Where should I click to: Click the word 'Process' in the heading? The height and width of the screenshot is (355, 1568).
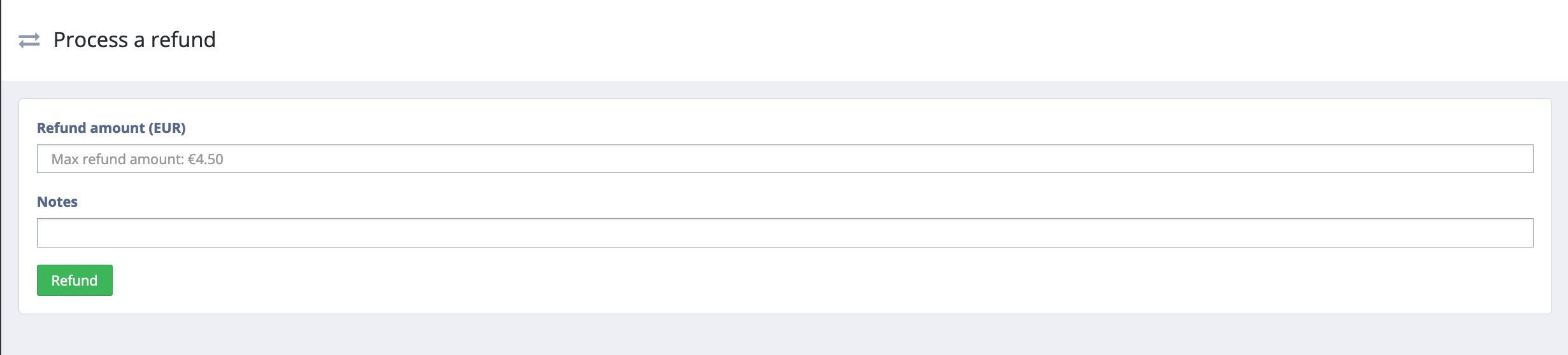[x=90, y=39]
